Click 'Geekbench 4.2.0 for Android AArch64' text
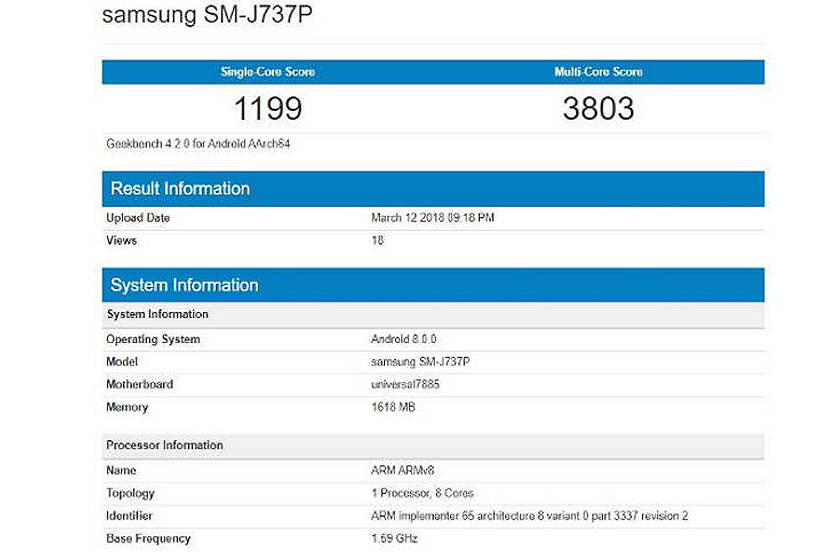The width and height of the screenshot is (840, 560). pyautogui.click(x=198, y=144)
